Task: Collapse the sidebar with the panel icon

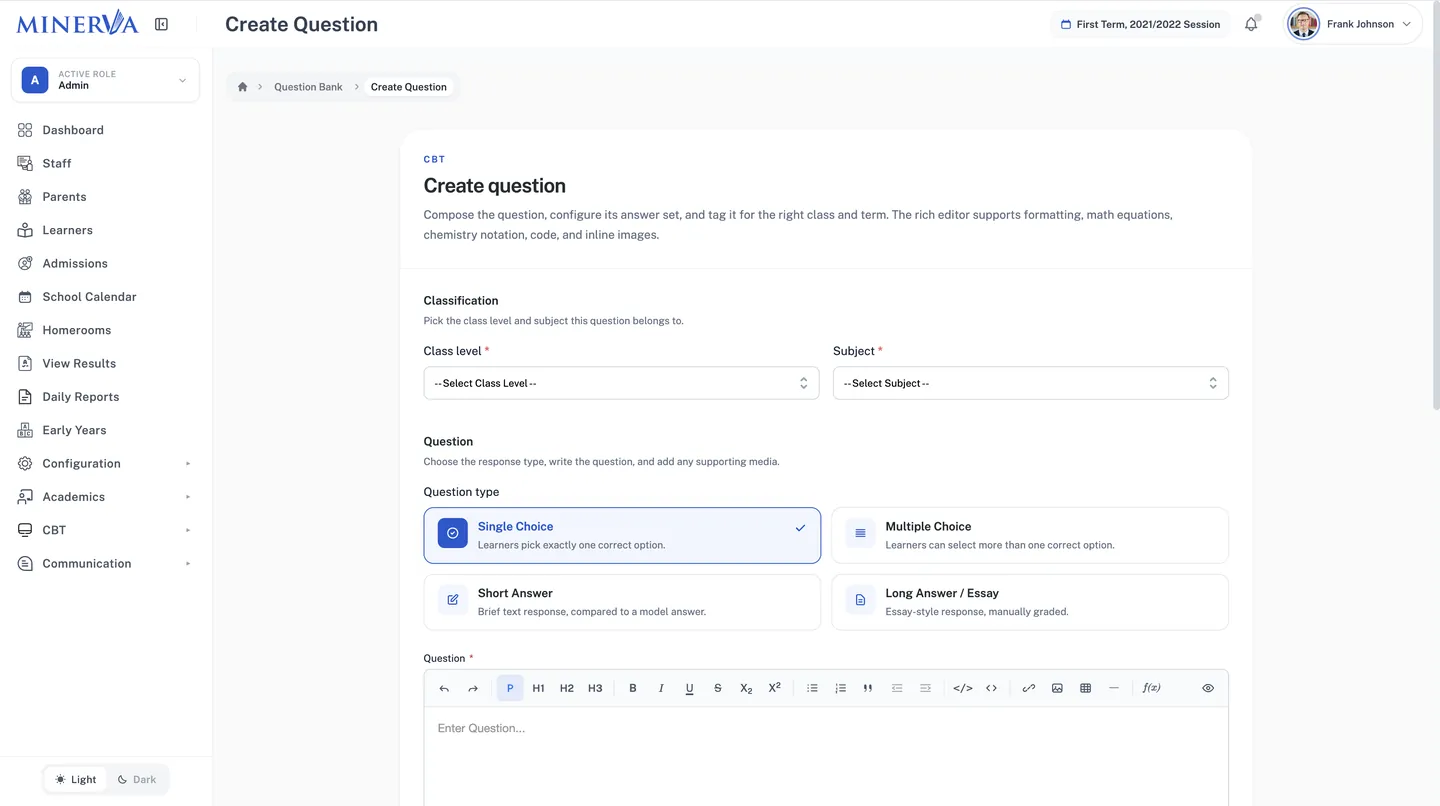Action: point(161,24)
